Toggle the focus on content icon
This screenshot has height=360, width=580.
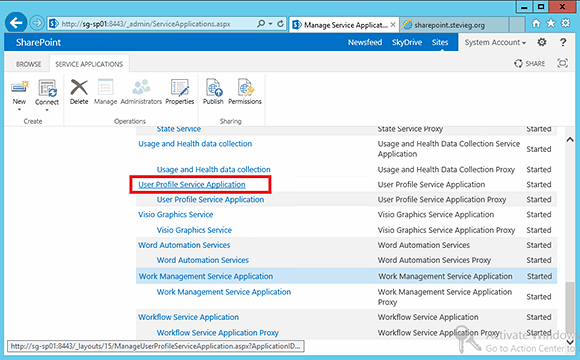click(562, 63)
